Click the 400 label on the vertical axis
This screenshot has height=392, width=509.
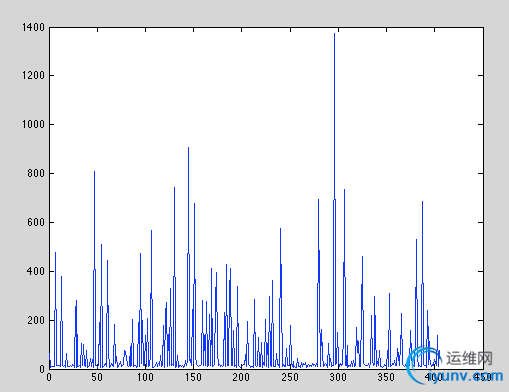pos(36,271)
